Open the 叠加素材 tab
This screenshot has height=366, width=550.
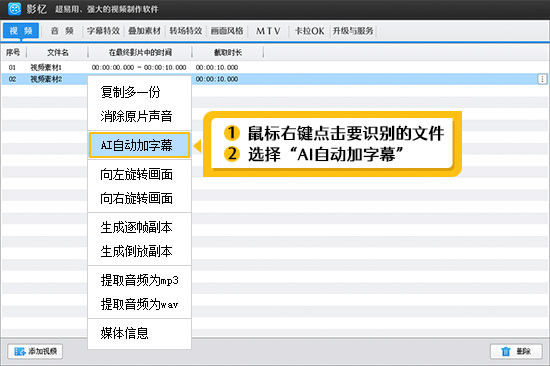[145, 31]
